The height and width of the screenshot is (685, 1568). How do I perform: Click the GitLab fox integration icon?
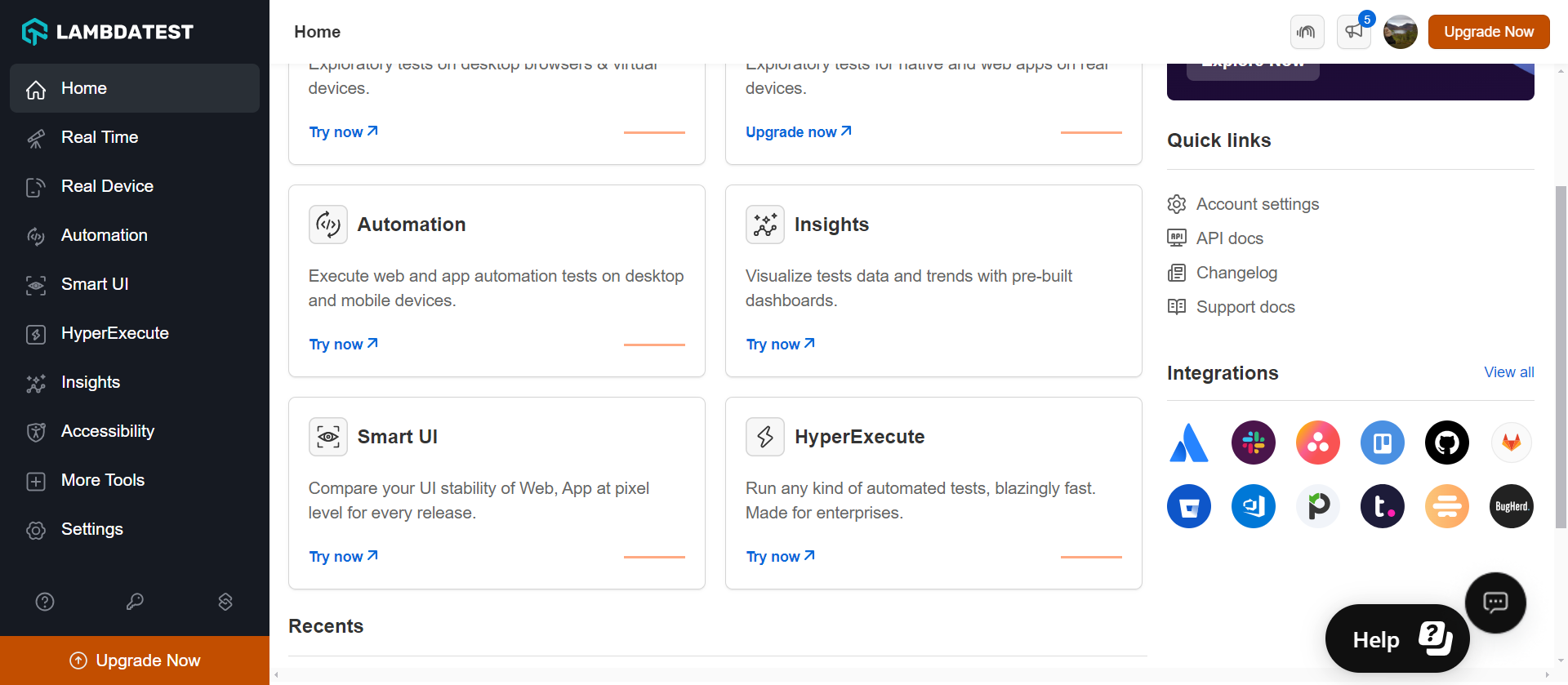point(1511,443)
